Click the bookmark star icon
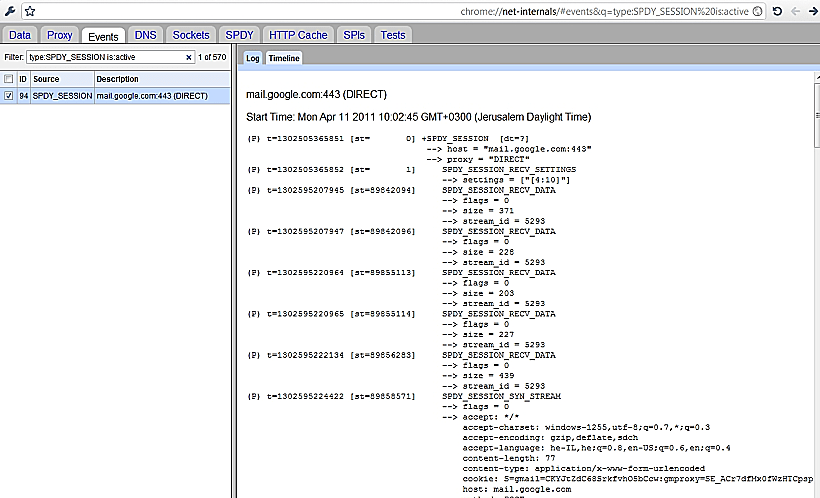The width and height of the screenshot is (820, 498). (30, 11)
